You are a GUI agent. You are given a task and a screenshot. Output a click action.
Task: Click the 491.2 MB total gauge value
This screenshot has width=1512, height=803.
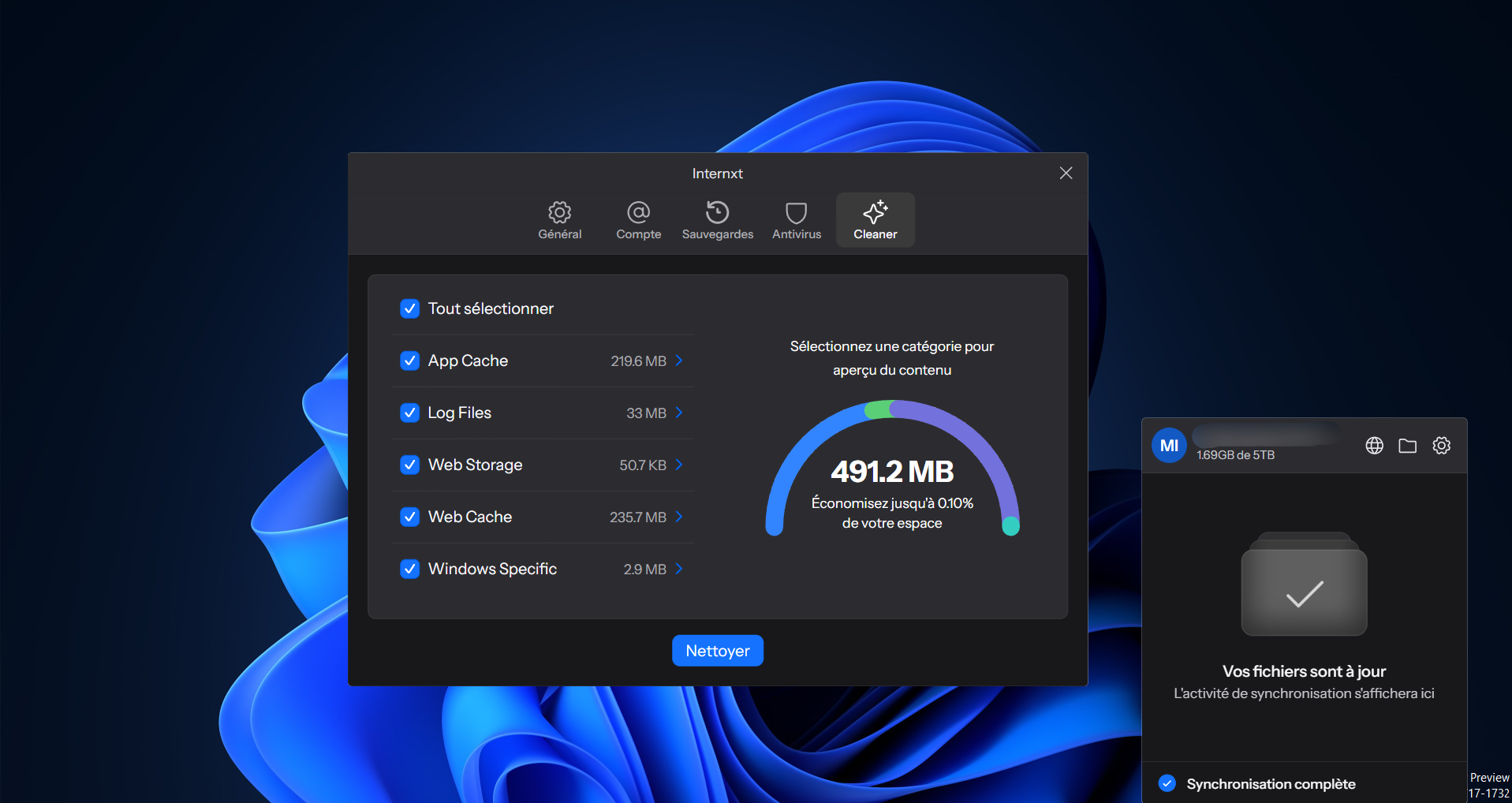click(892, 472)
